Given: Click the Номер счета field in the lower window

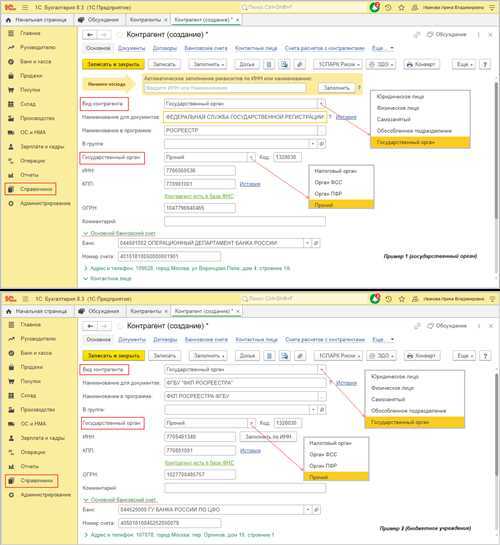Looking at the screenshot, I should (170, 523).
